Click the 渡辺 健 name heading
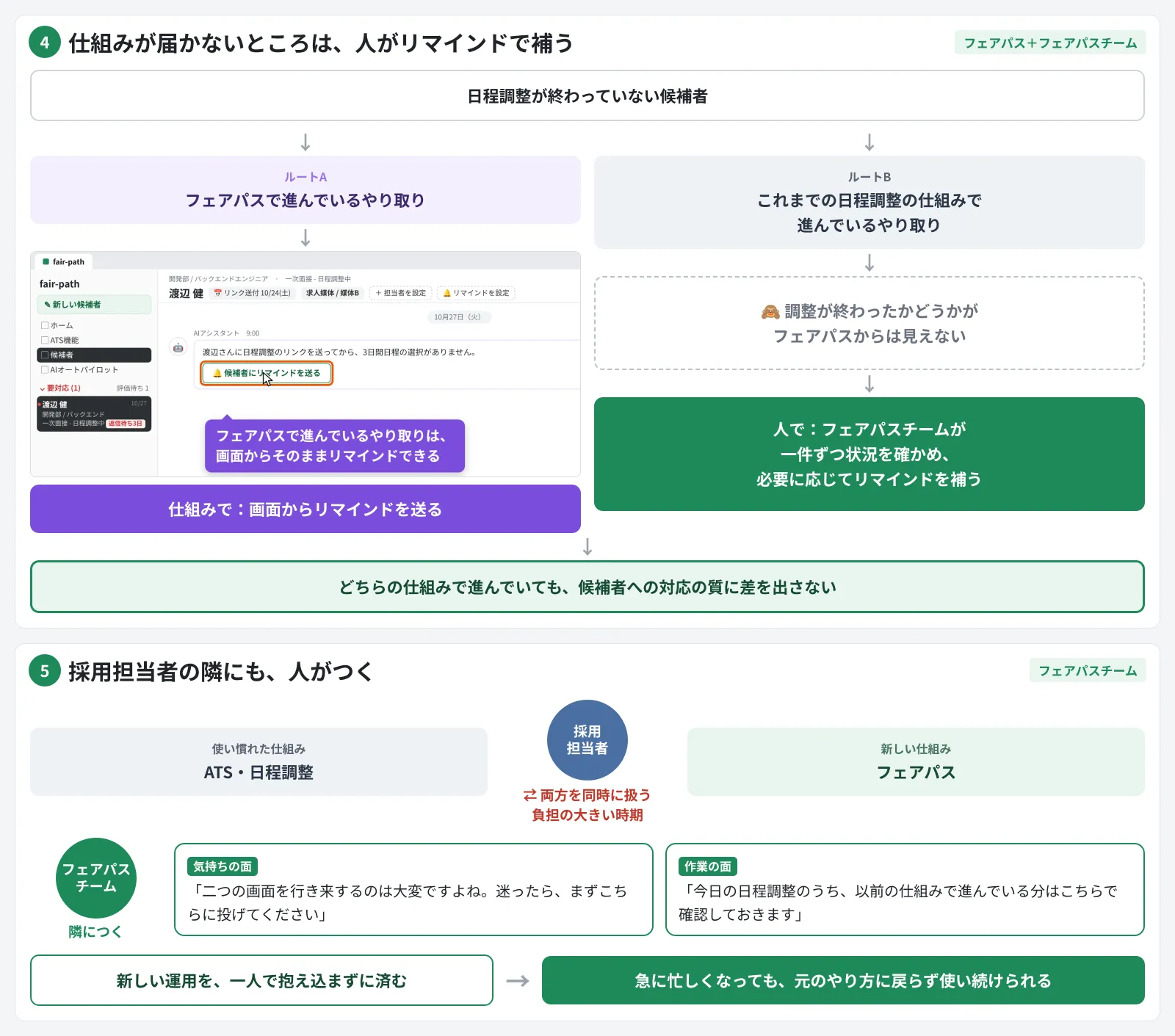This screenshot has height=1036, width=1175. (x=186, y=293)
